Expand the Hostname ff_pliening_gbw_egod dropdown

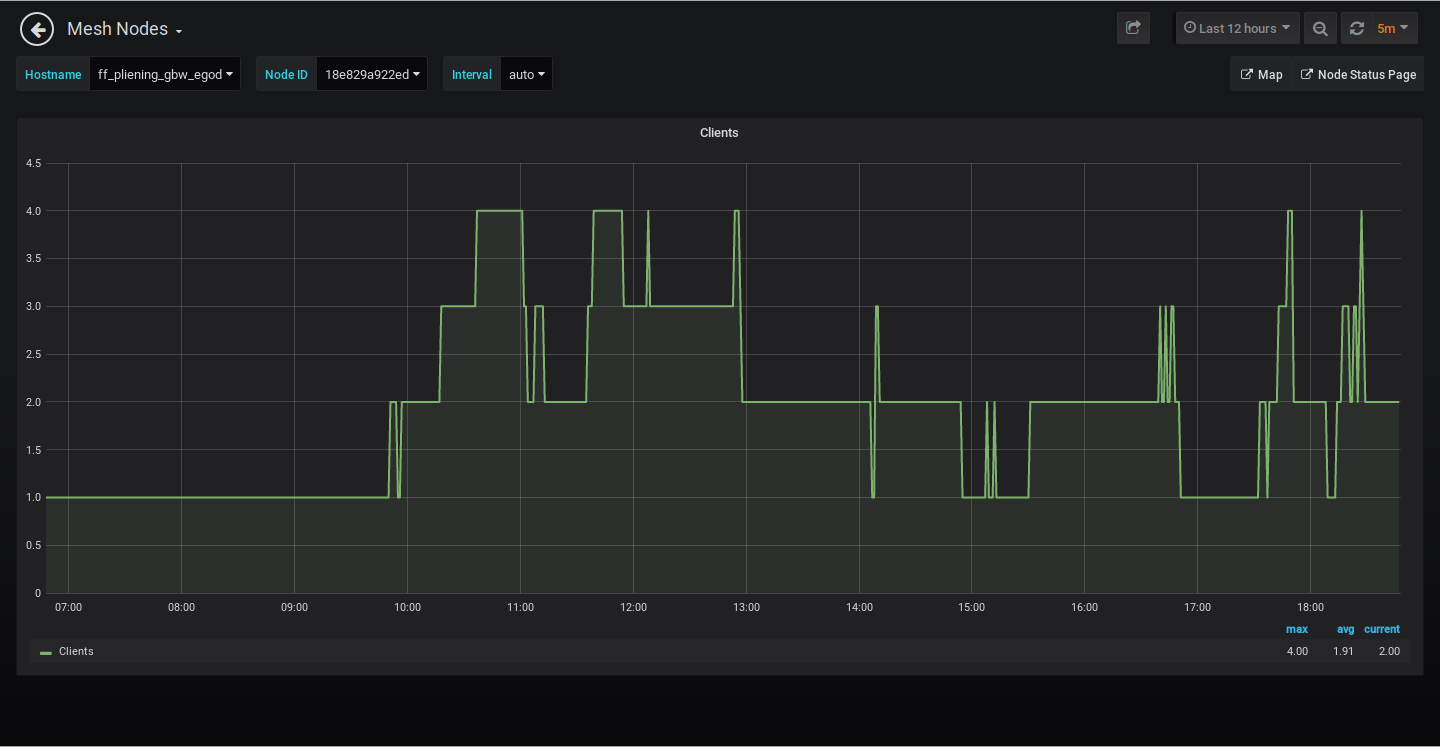[165, 74]
